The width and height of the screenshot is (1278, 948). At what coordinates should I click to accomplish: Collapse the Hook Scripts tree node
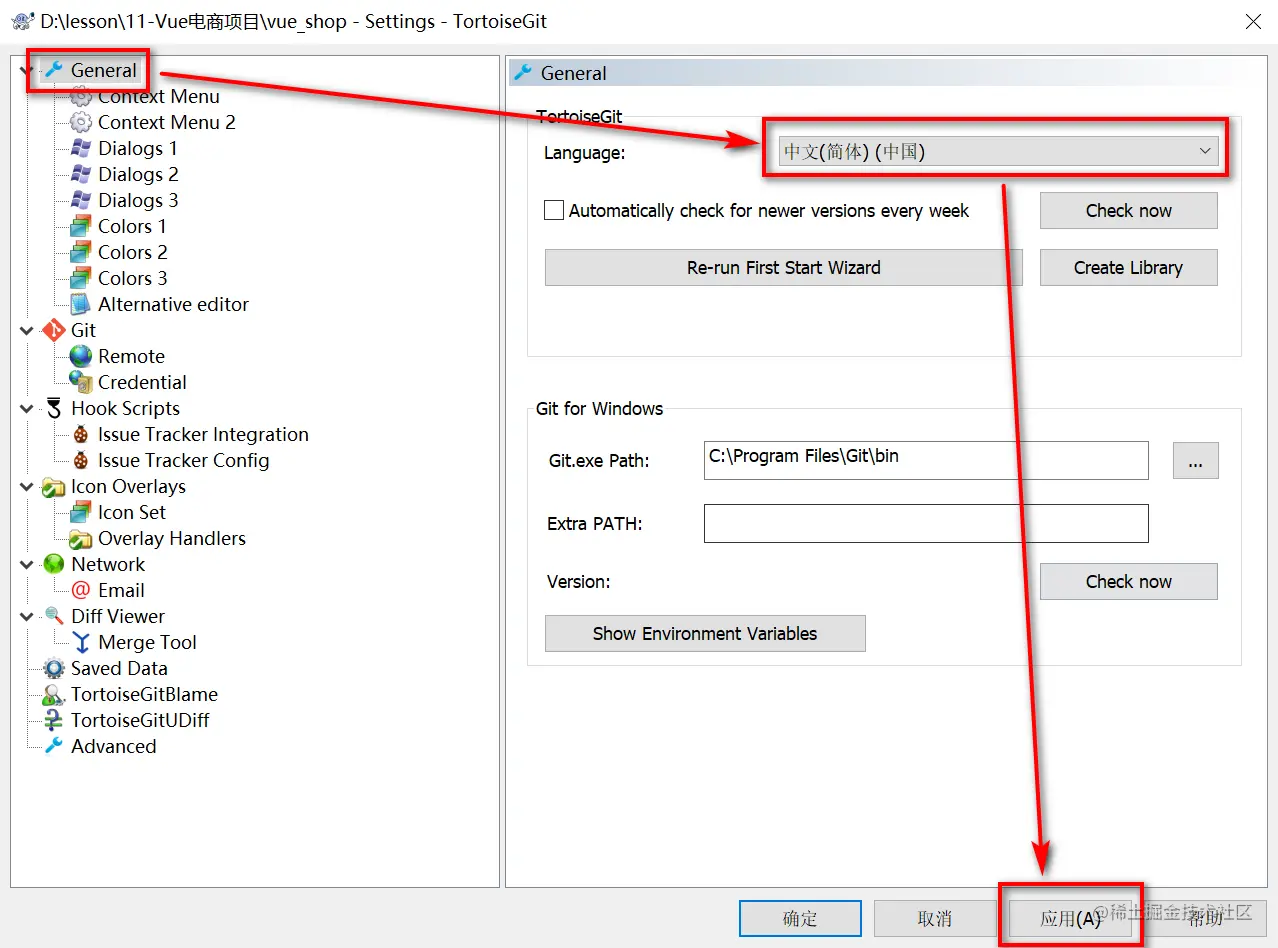(x=27, y=408)
